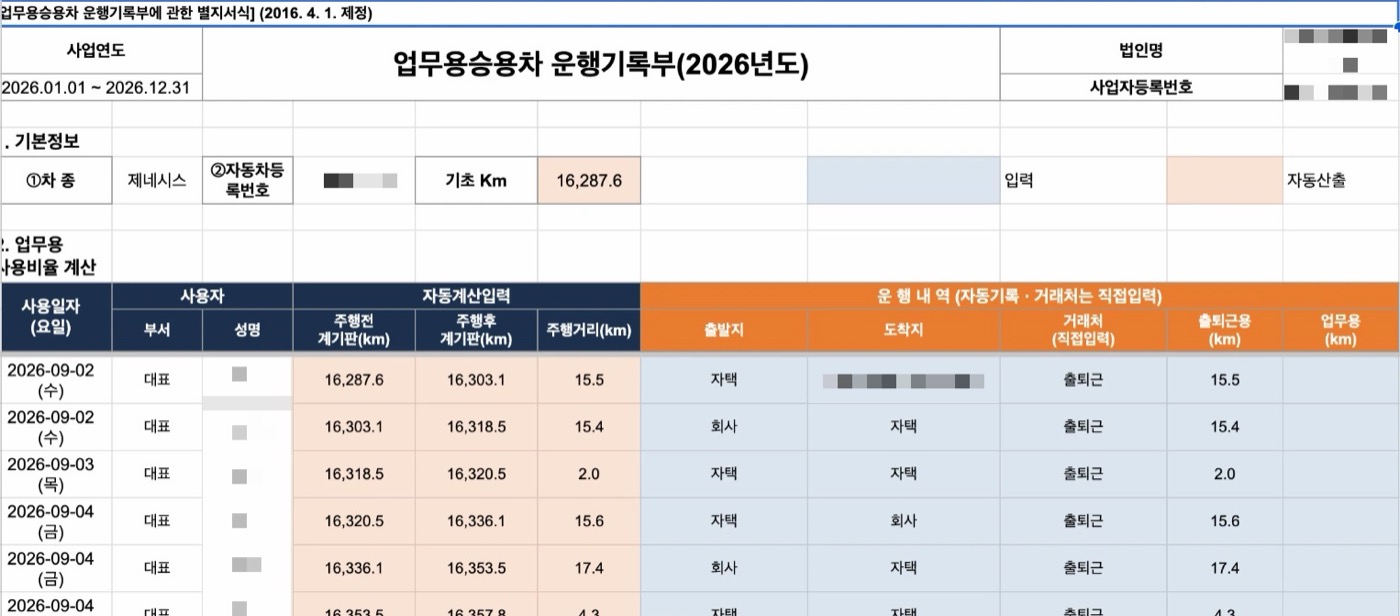Screen dimensions: 1400x616
Task: Select the 도착지 column header
Action: (904, 330)
